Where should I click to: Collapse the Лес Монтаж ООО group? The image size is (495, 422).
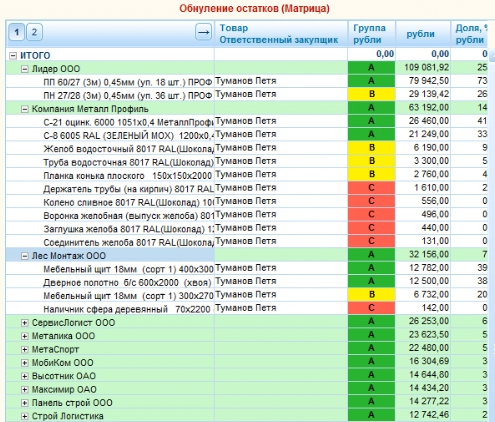tap(24, 256)
